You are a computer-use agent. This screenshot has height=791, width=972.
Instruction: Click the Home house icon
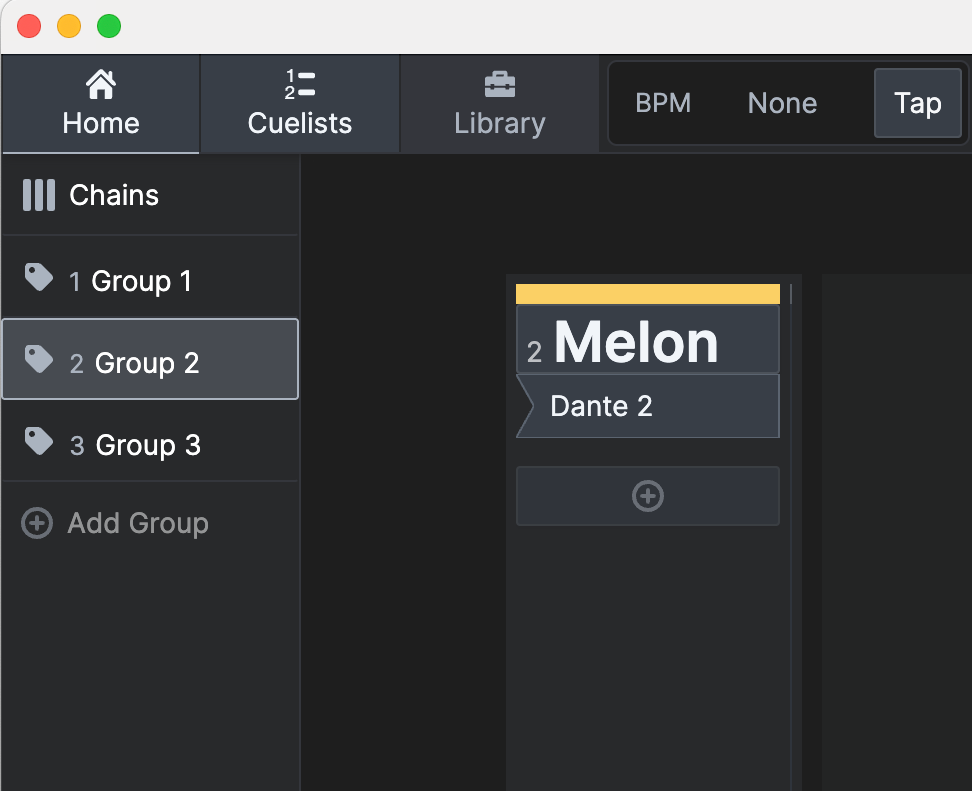100,85
